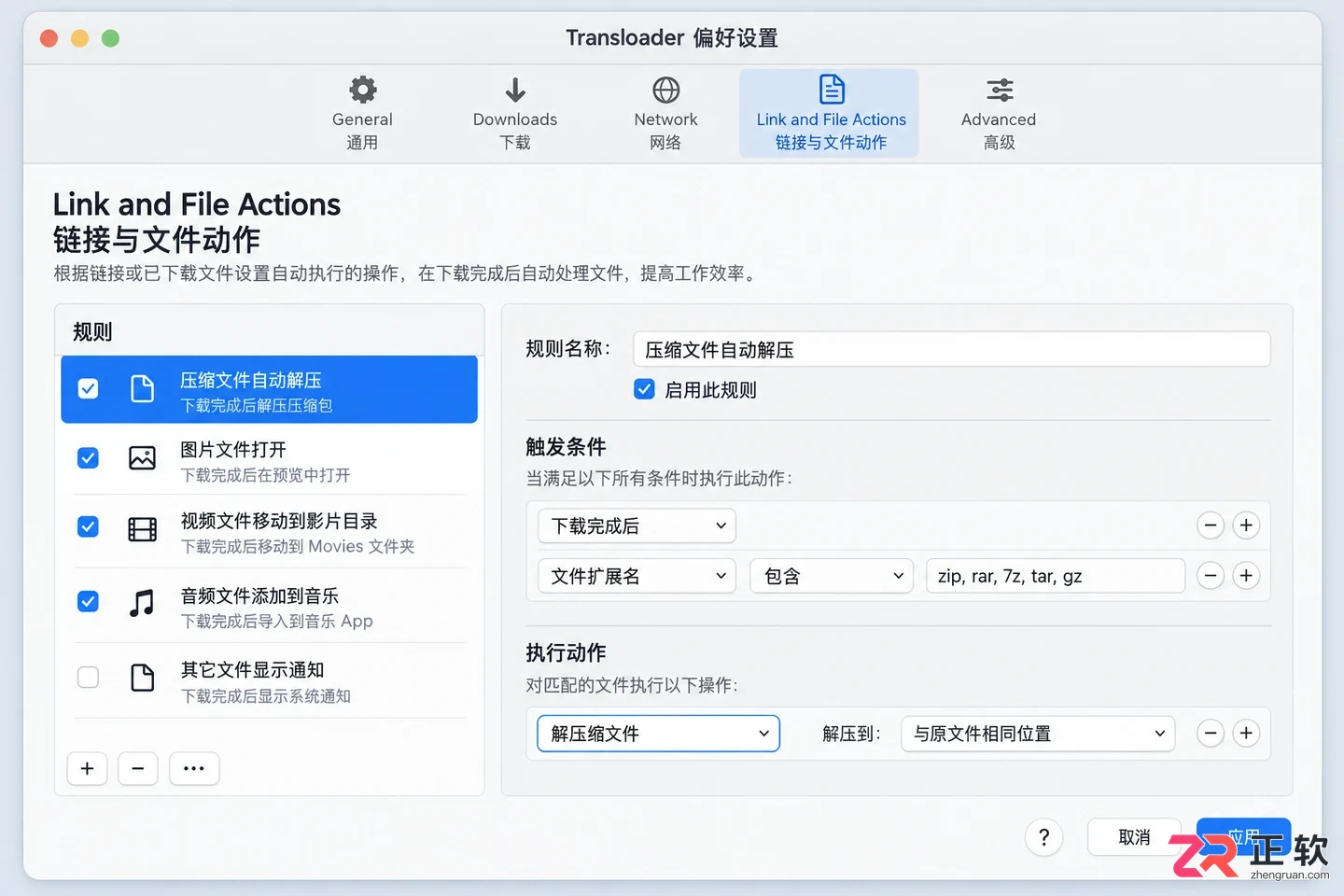Click the 规则 list header text
The width and height of the screenshot is (1344, 896).
(92, 332)
